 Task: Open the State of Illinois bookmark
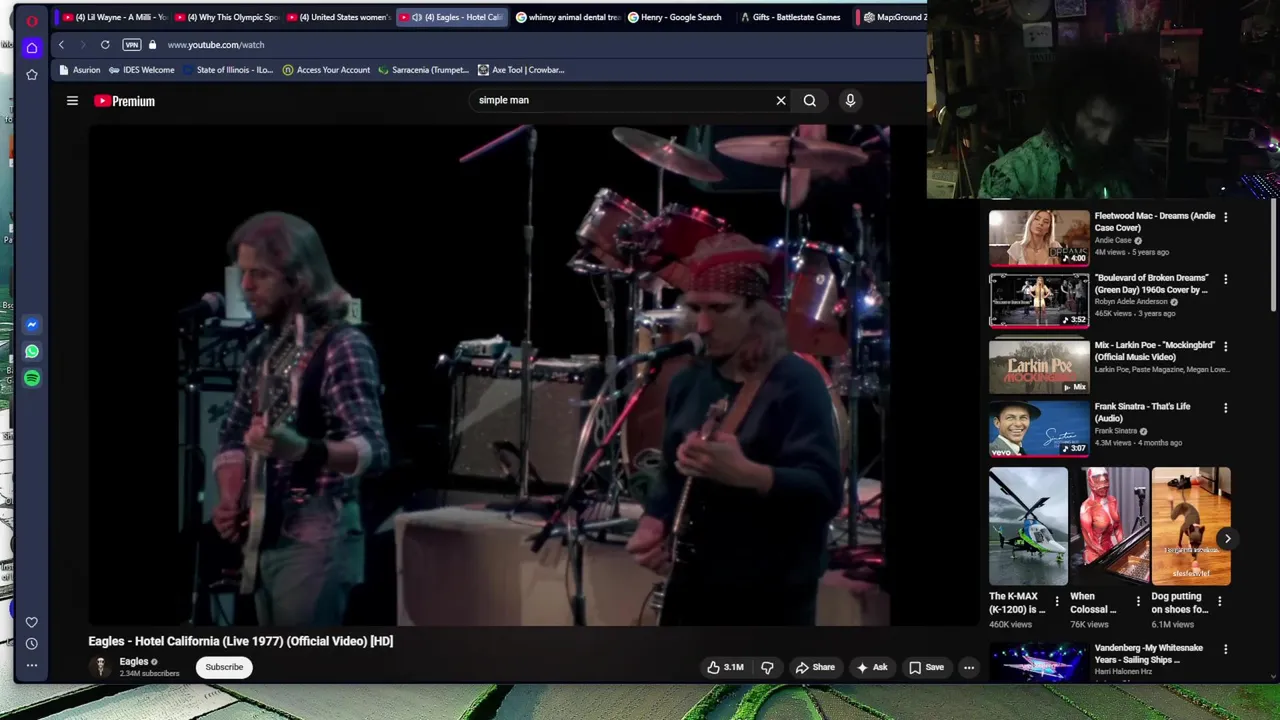tap(227, 70)
